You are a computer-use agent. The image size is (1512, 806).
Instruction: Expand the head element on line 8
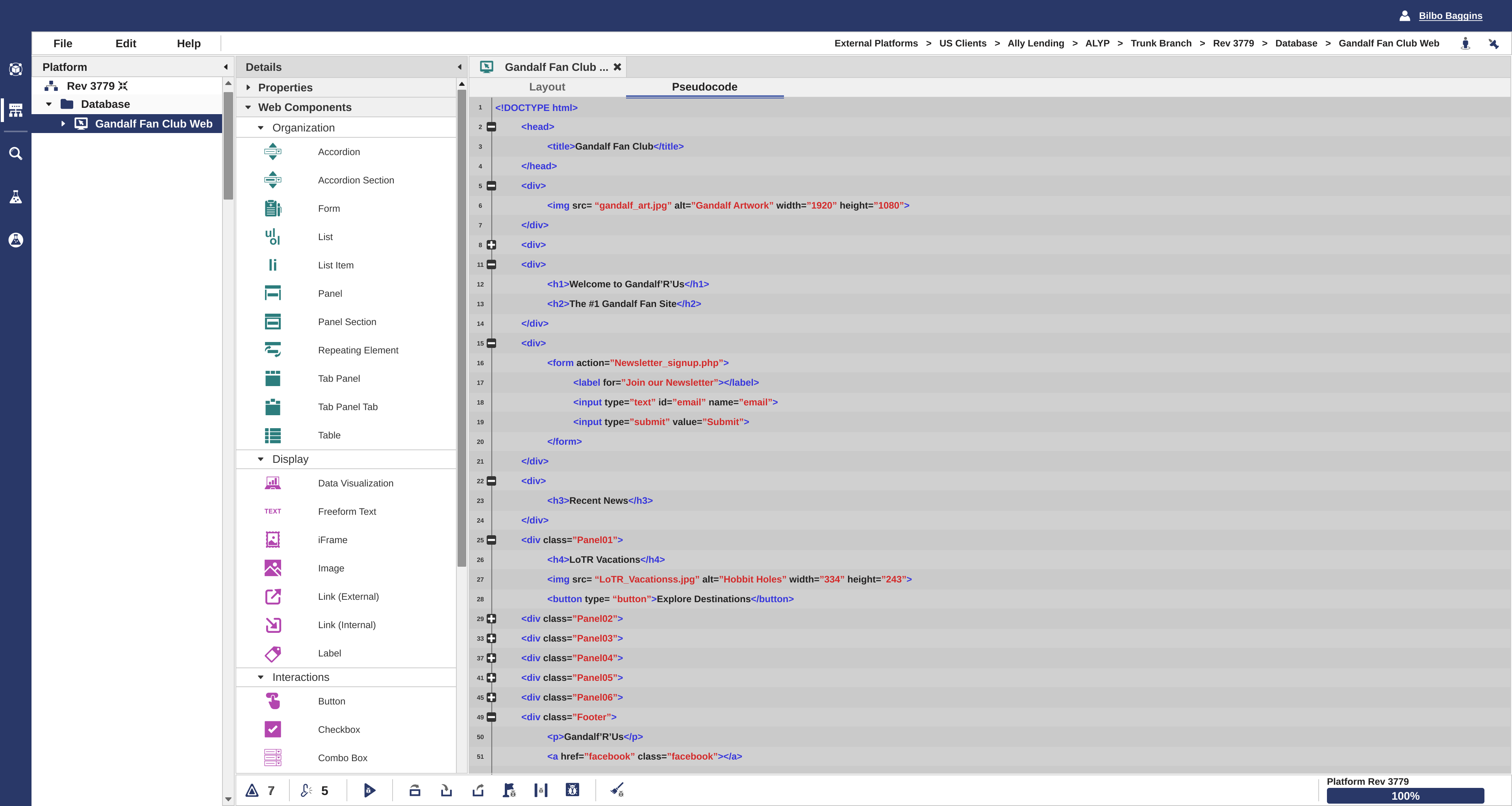pos(491,245)
